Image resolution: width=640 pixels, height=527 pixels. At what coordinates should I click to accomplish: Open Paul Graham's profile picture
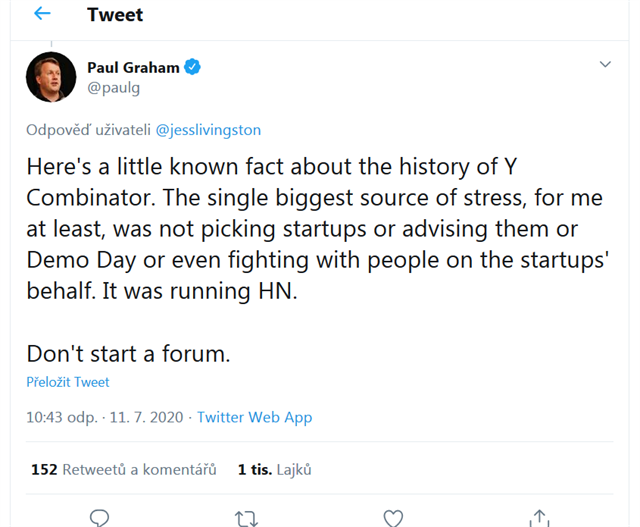(x=51, y=77)
